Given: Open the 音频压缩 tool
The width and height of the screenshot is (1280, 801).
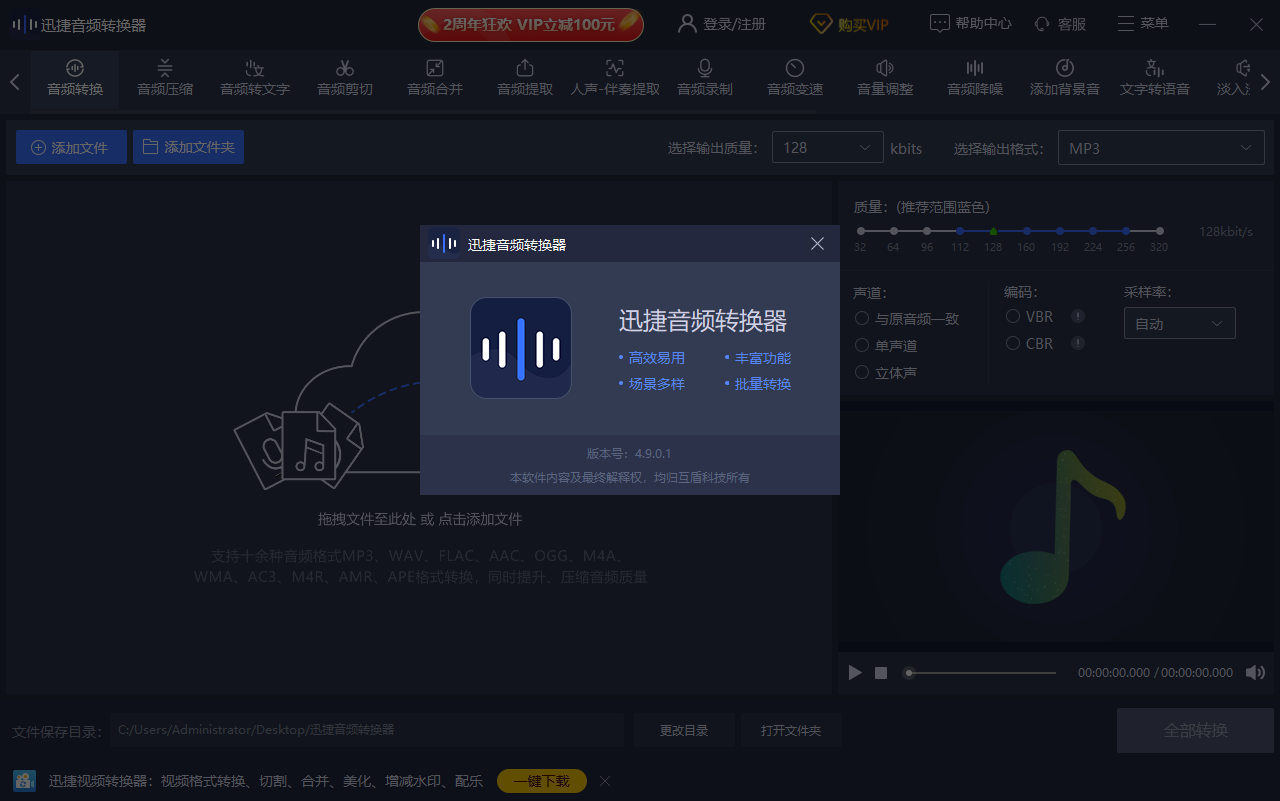Looking at the screenshot, I should pos(165,79).
